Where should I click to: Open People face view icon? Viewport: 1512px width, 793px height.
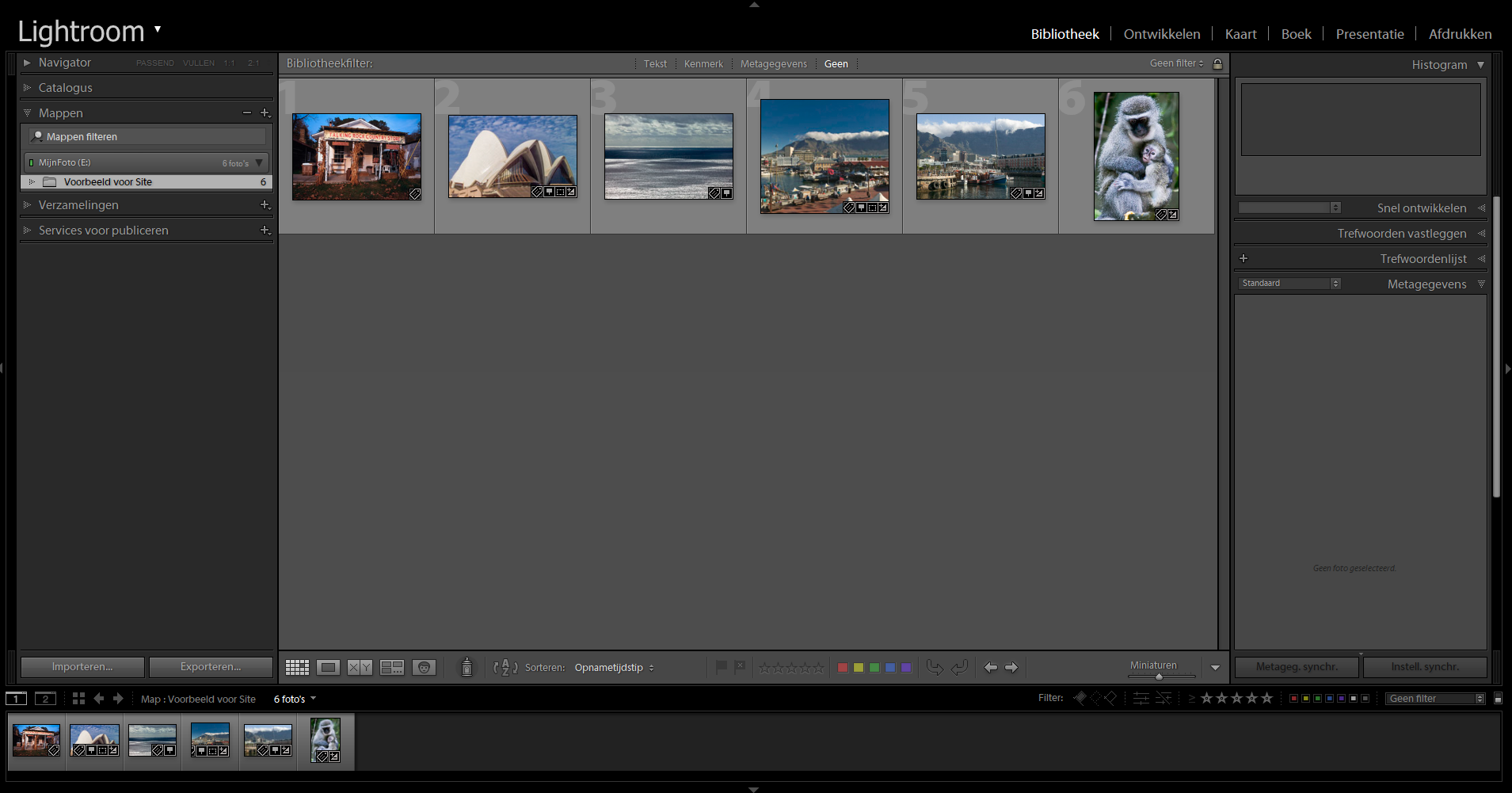pyautogui.click(x=425, y=668)
